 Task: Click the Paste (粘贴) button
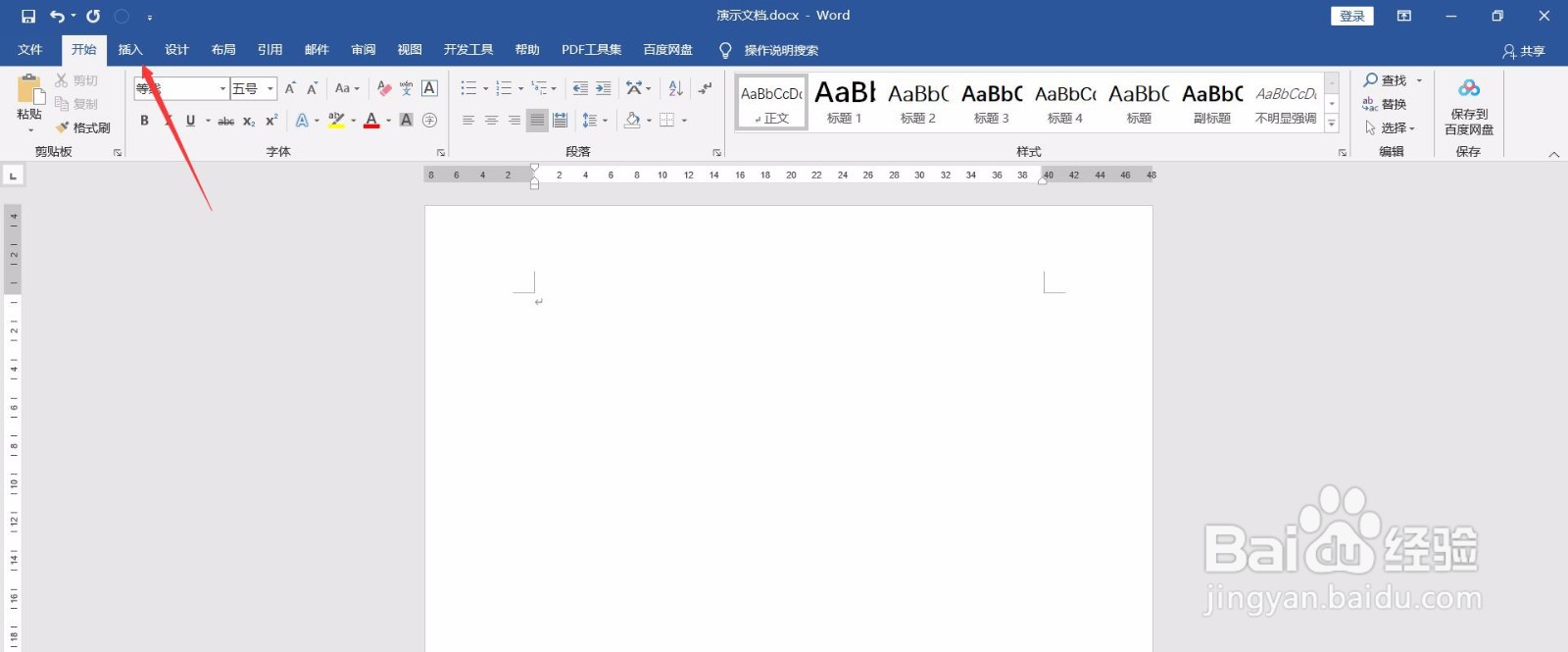29,102
